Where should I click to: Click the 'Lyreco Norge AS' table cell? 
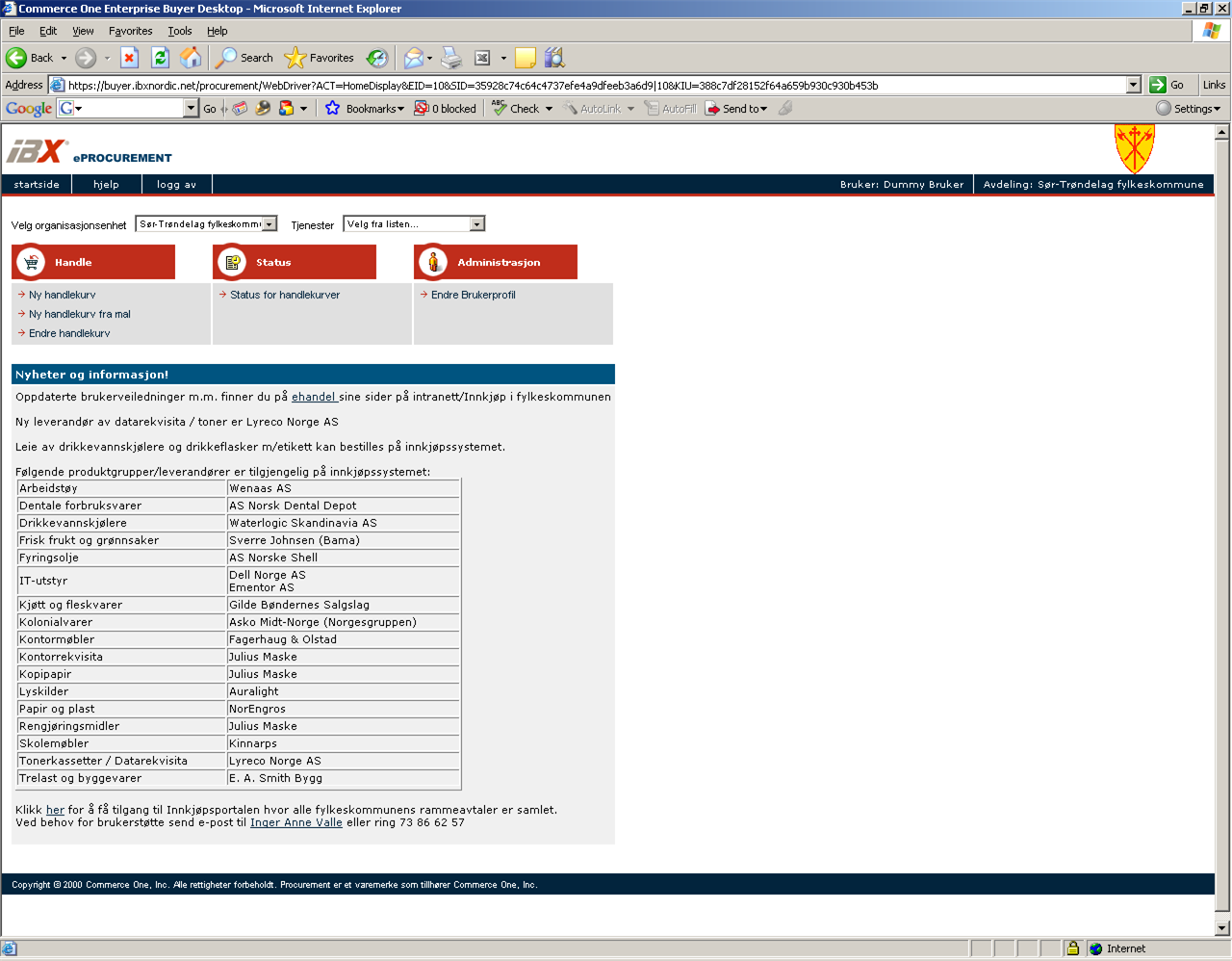click(x=343, y=761)
